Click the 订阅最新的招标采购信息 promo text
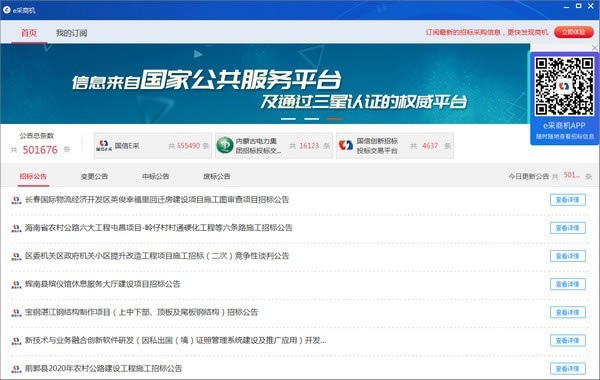 click(x=487, y=33)
